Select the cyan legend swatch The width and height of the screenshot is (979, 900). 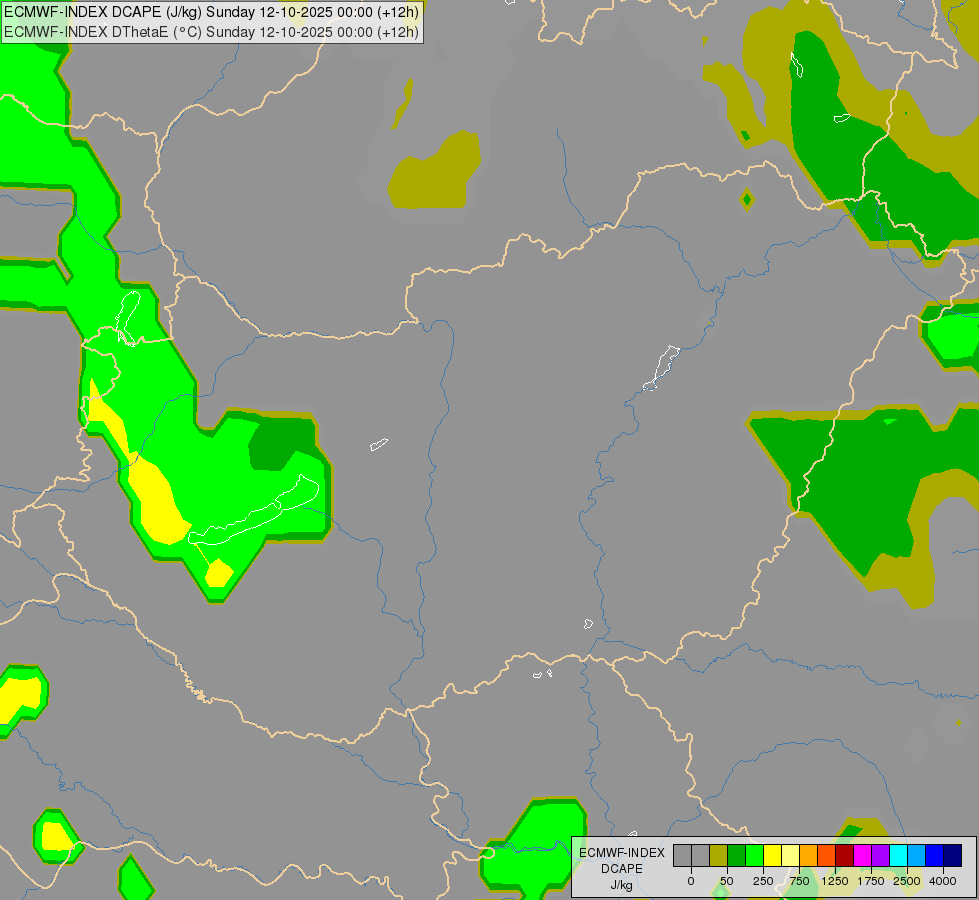click(x=899, y=856)
